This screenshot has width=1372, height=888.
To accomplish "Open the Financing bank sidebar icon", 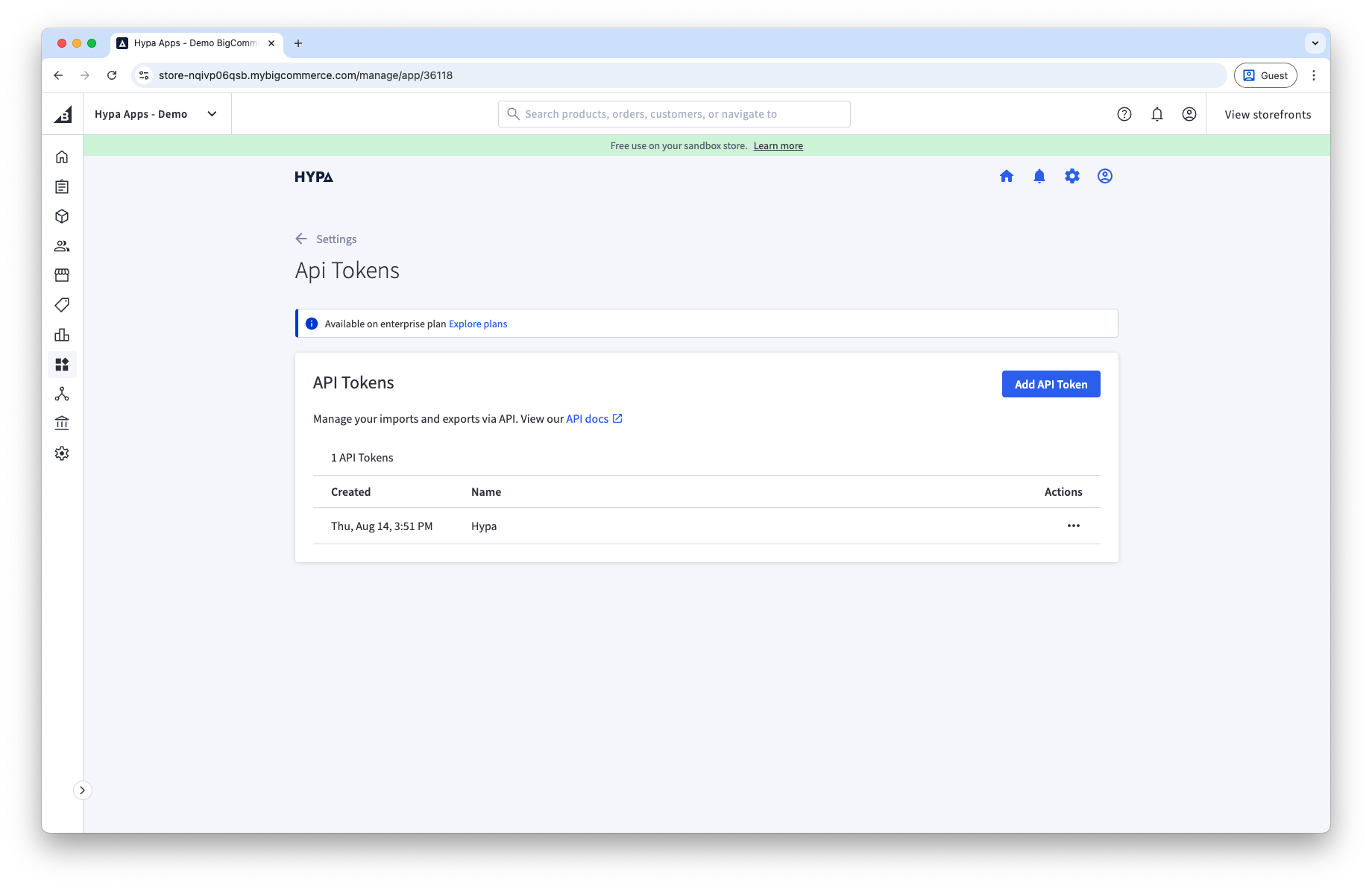I will click(62, 423).
